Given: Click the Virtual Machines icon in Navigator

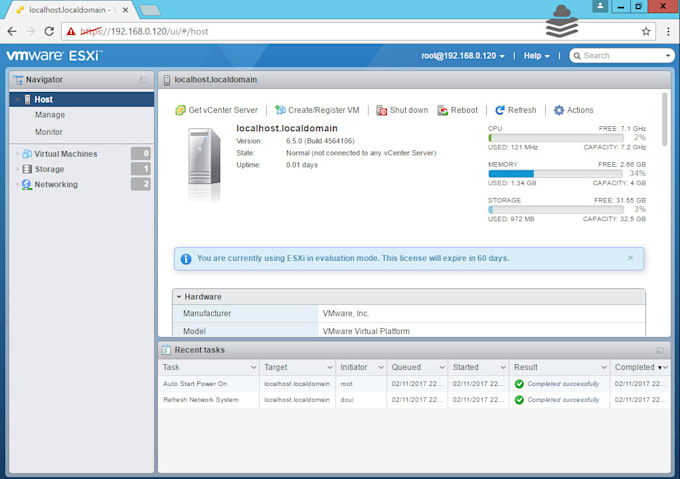Looking at the screenshot, I should 27,153.
